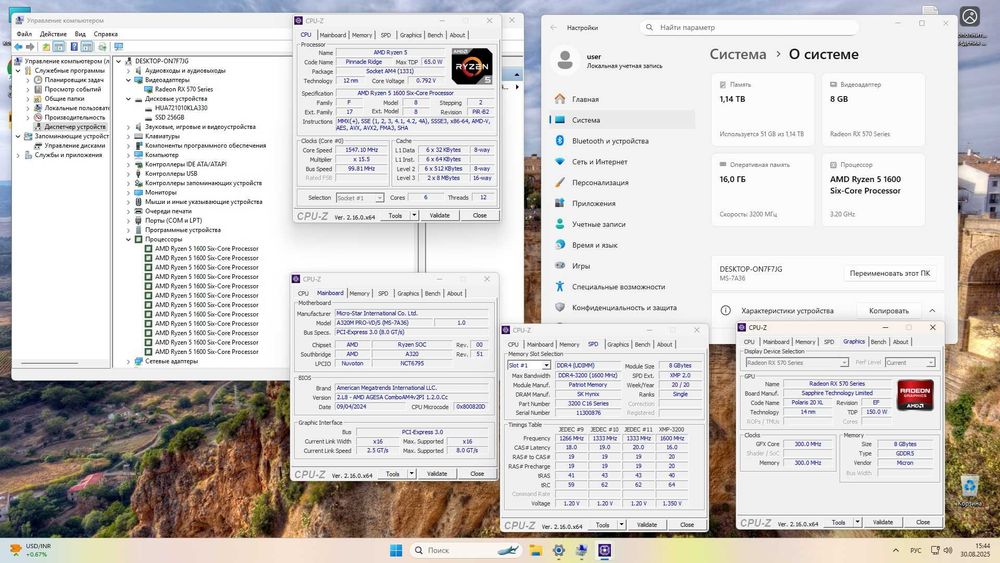This screenshot has width=1000, height=563.
Task: Select Radeon RX 570 Series in device tree
Action: [x=184, y=89]
